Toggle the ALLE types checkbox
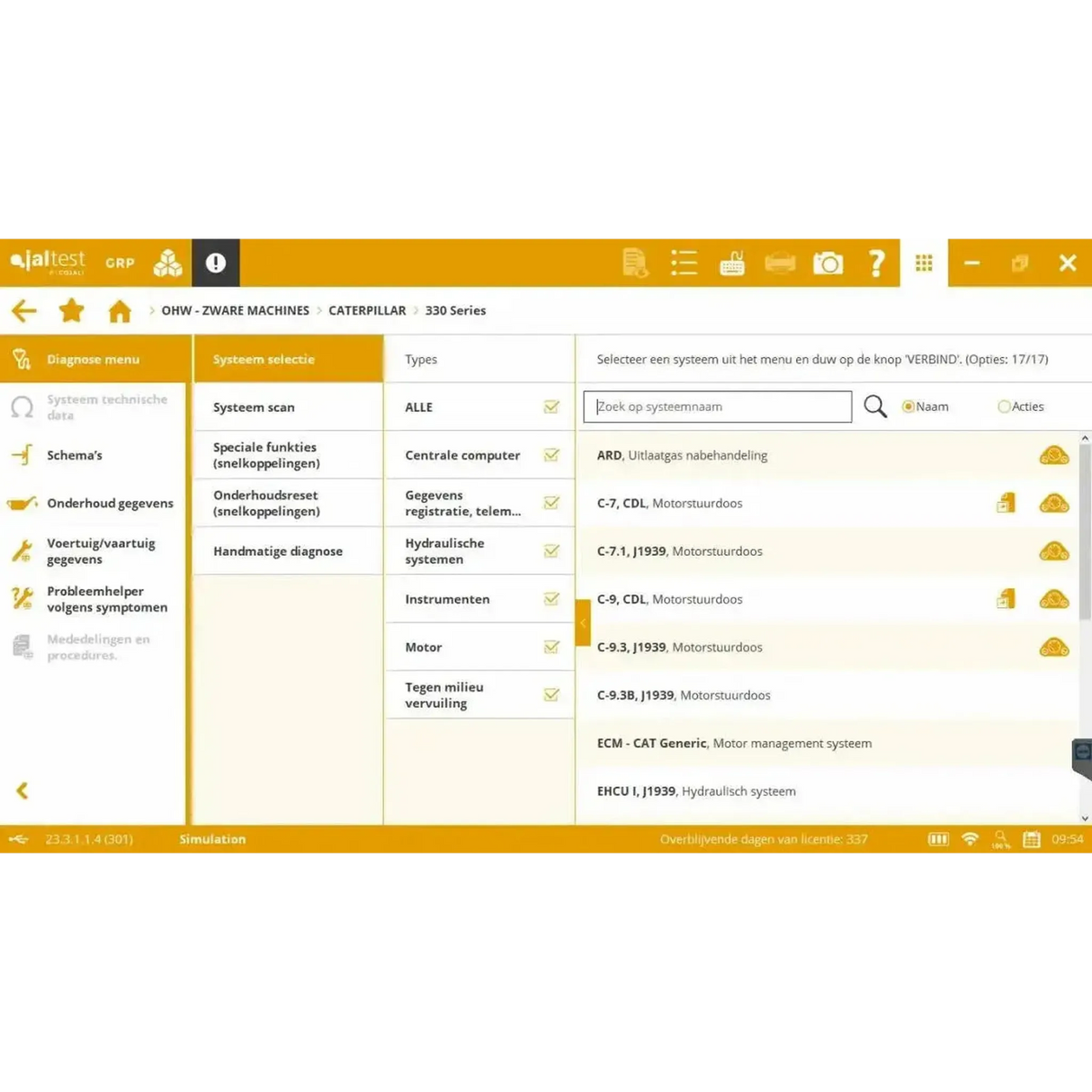The width and height of the screenshot is (1092, 1092). [x=551, y=407]
